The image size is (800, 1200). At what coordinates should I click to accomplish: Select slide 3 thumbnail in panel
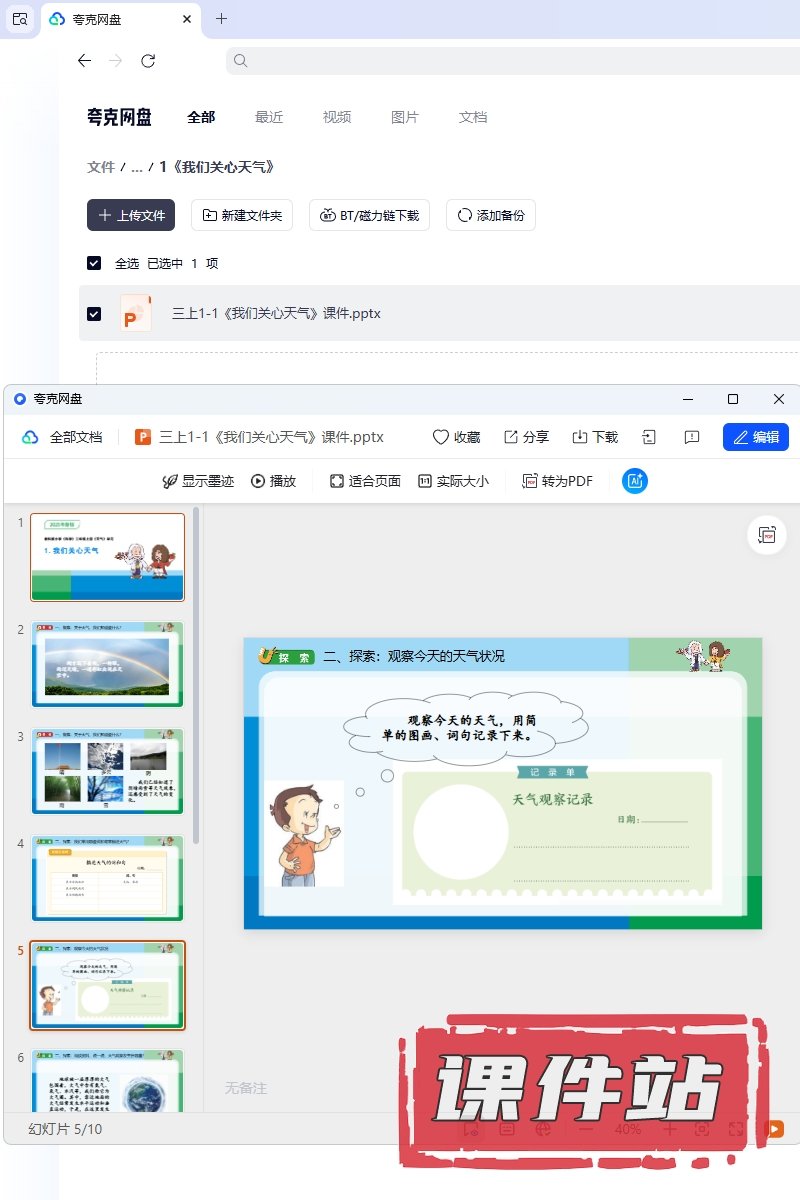pyautogui.click(x=107, y=771)
